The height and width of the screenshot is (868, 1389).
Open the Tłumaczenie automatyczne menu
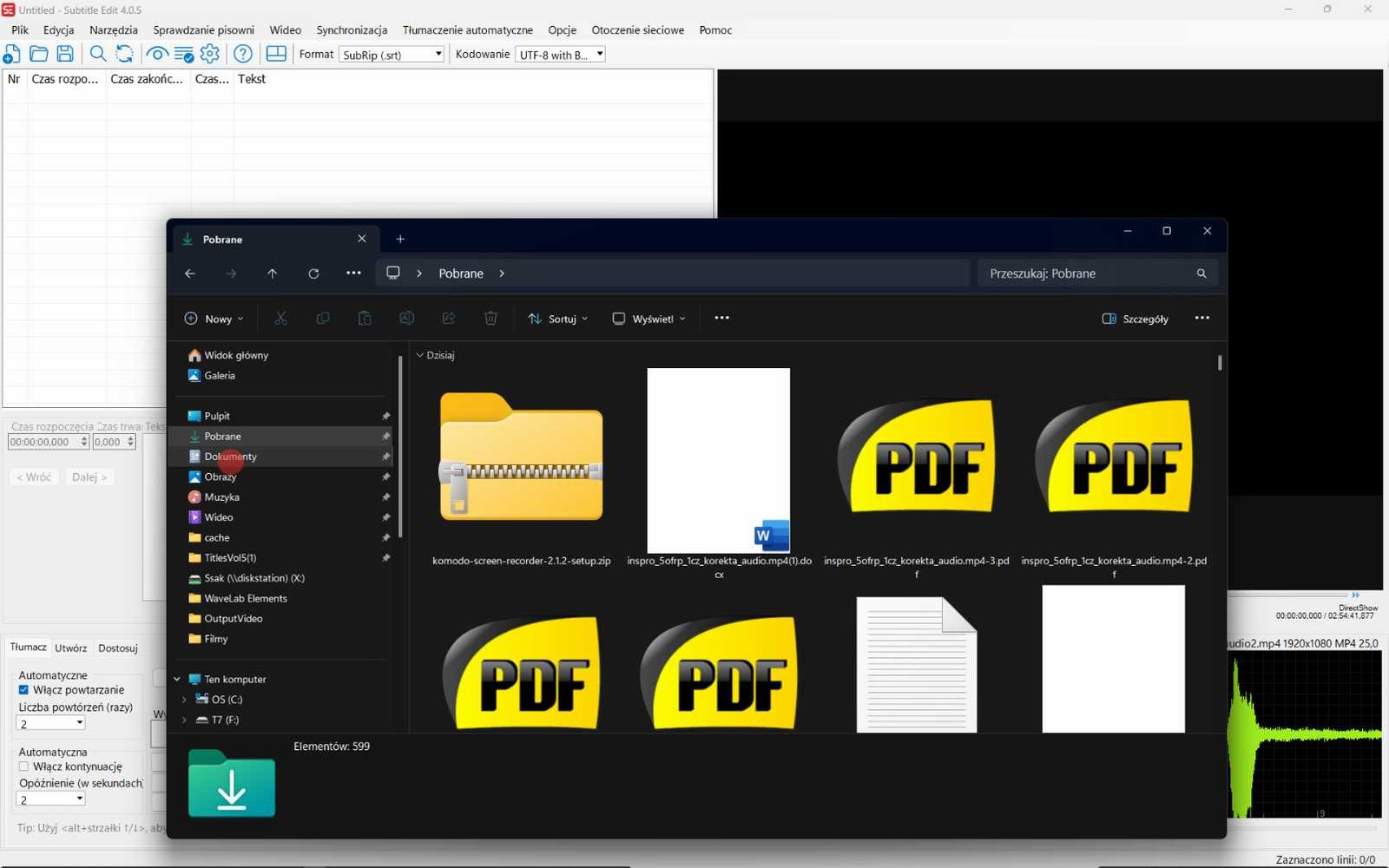[x=468, y=30]
